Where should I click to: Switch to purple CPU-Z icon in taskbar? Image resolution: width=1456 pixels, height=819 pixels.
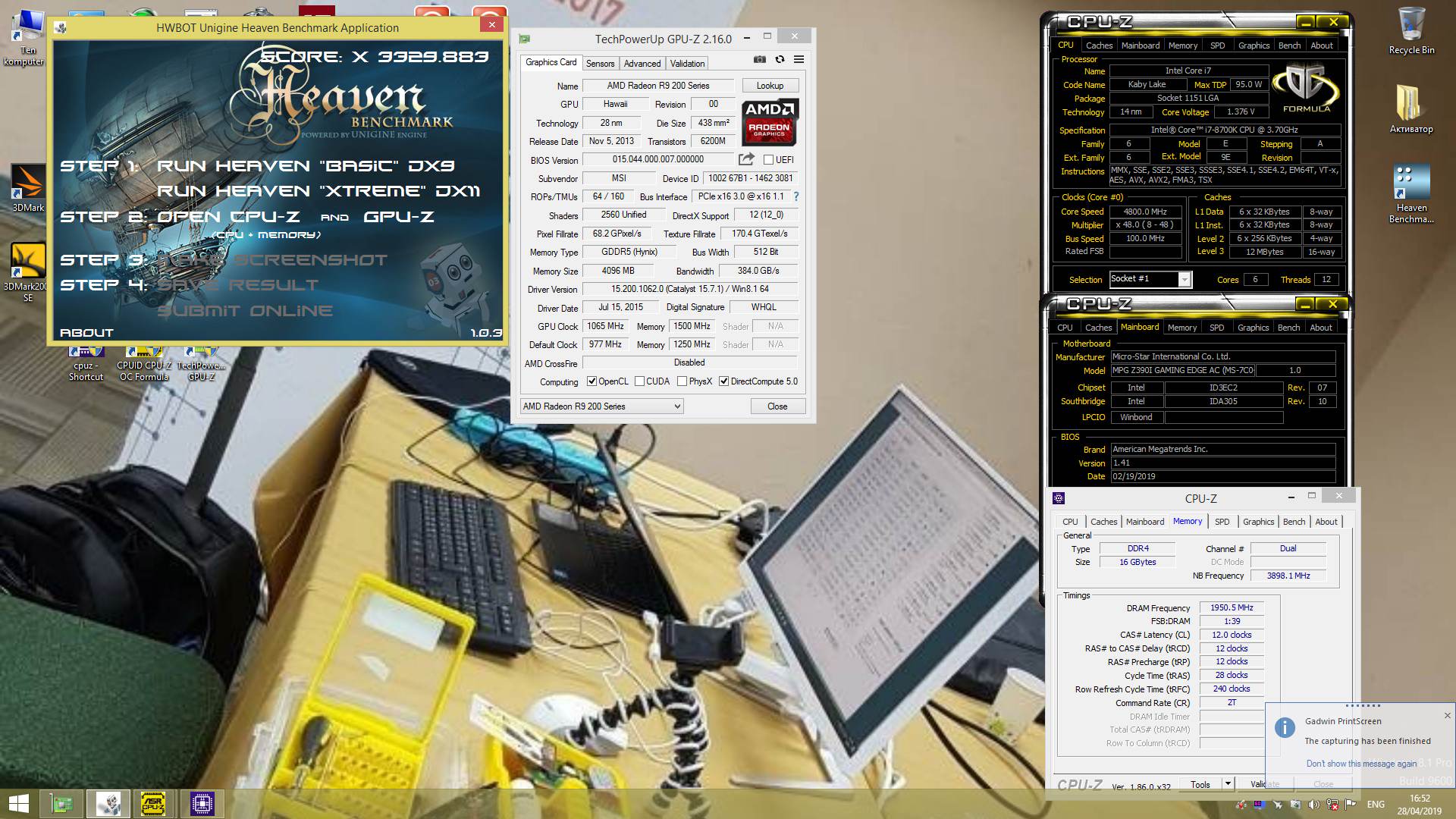click(202, 803)
